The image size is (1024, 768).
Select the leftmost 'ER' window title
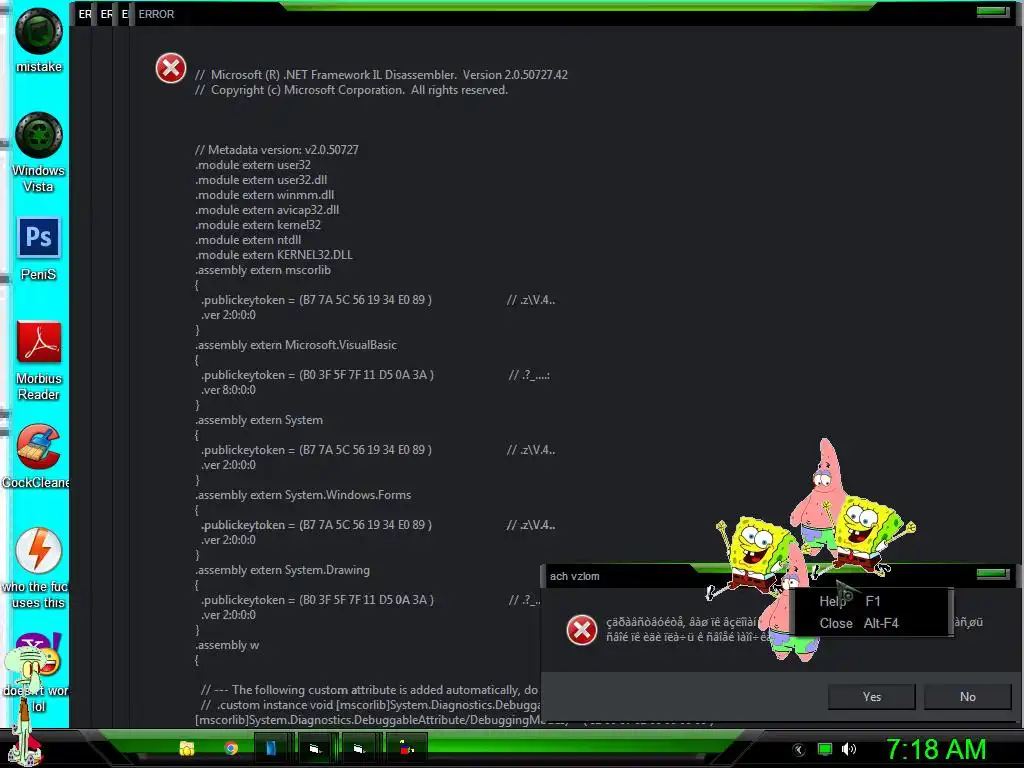pyautogui.click(x=85, y=14)
